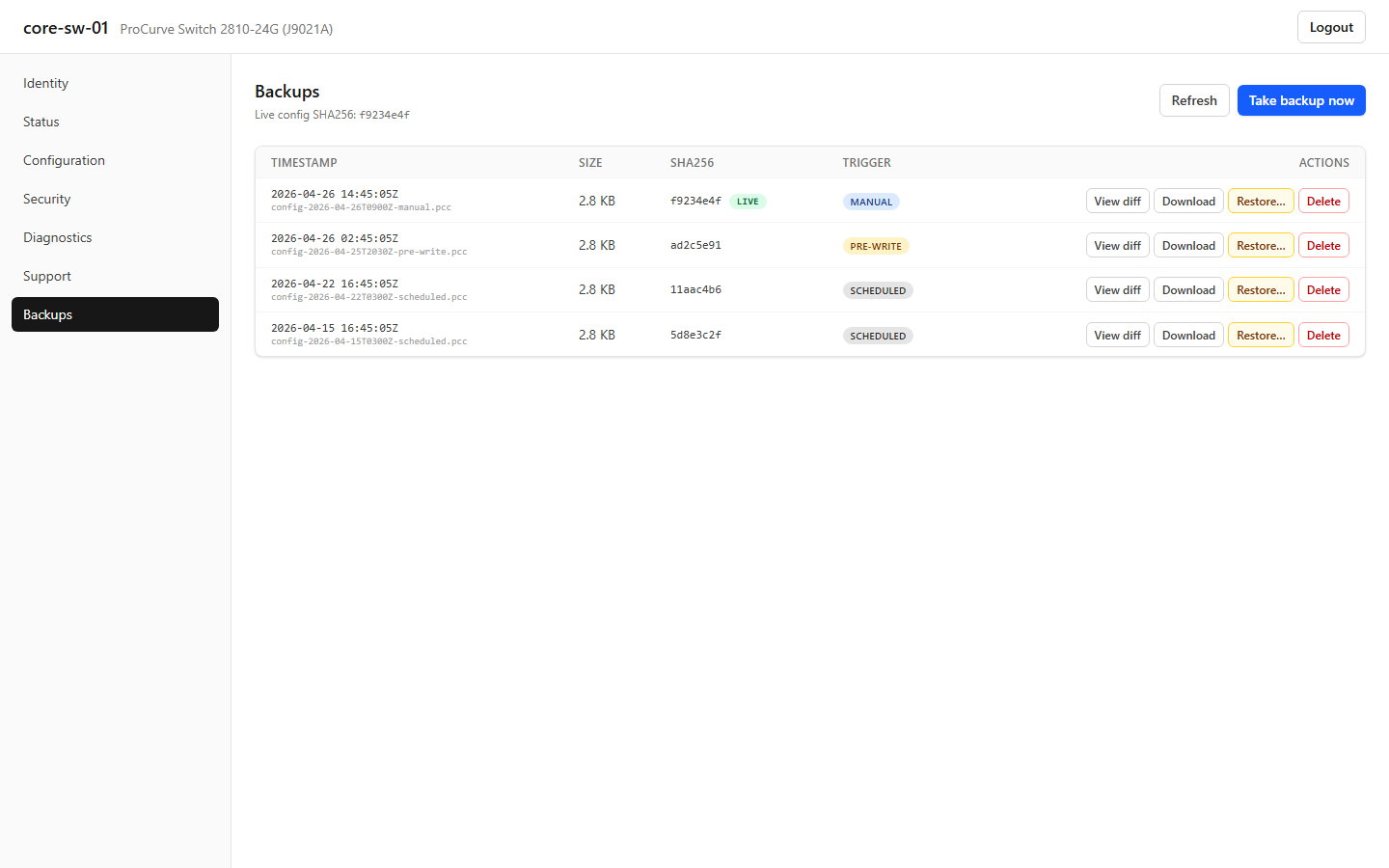Restore backup 11aac4b6
The width and height of the screenshot is (1389, 868).
(x=1261, y=289)
